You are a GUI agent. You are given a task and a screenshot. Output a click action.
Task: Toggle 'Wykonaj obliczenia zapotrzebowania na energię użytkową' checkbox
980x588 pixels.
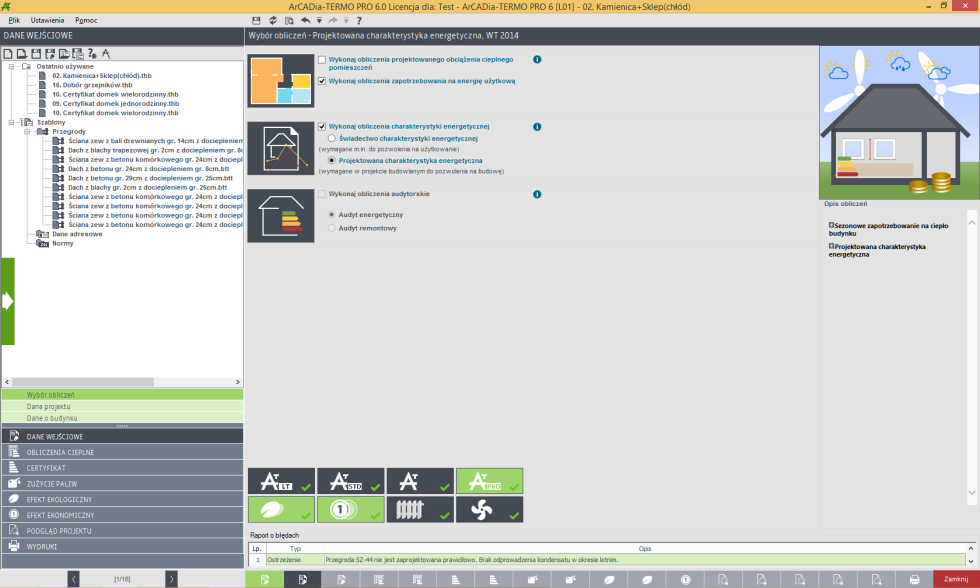tap(322, 81)
